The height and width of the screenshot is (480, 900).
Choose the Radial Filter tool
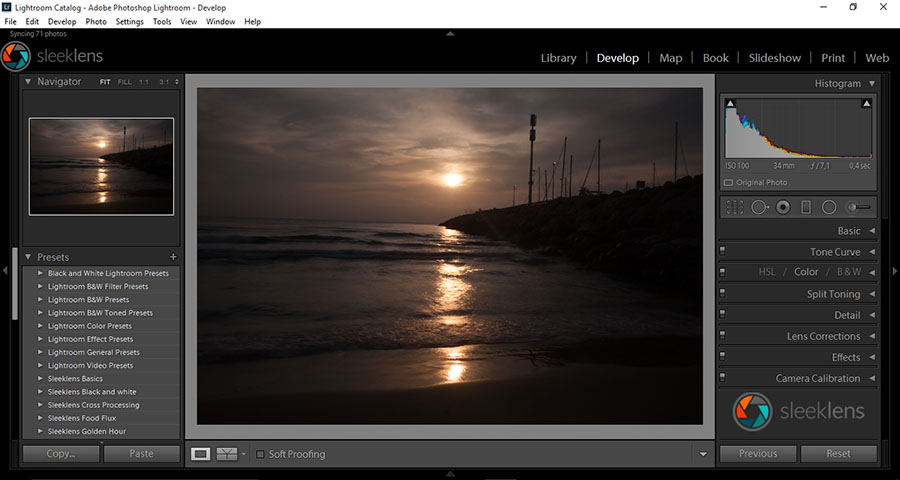[x=829, y=207]
